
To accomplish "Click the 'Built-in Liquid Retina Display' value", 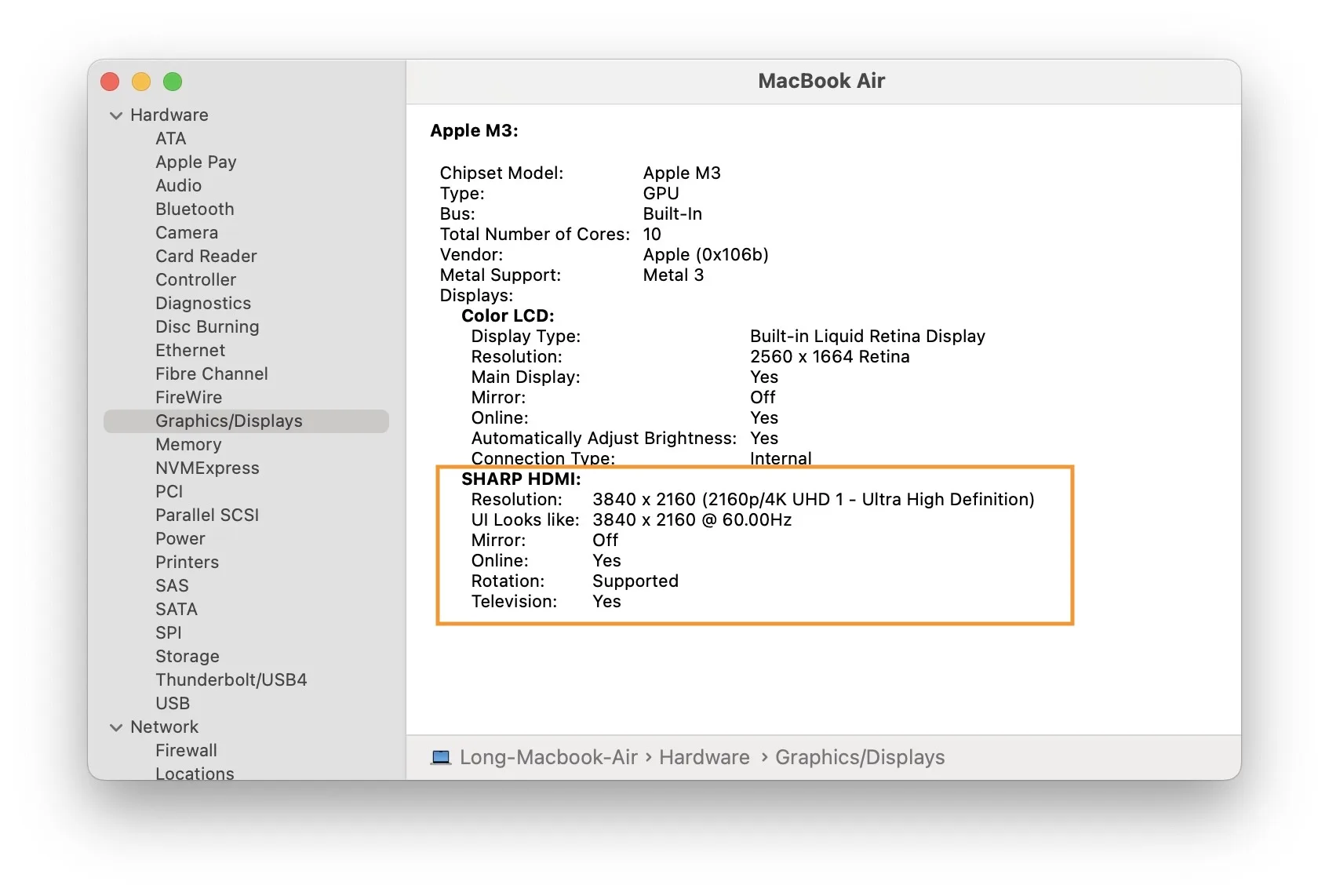I will click(867, 337).
